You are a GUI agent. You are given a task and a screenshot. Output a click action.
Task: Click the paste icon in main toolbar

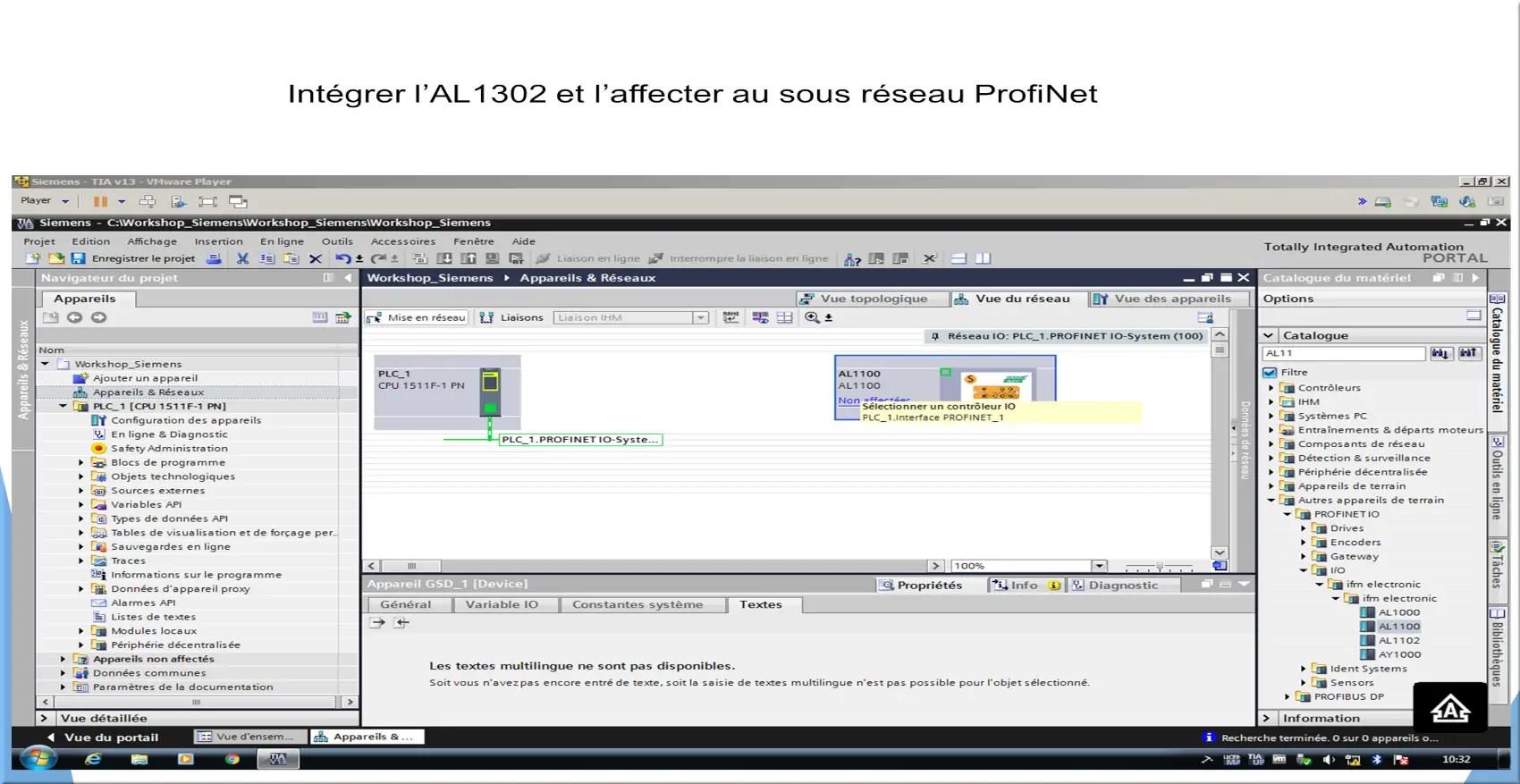pos(291,258)
